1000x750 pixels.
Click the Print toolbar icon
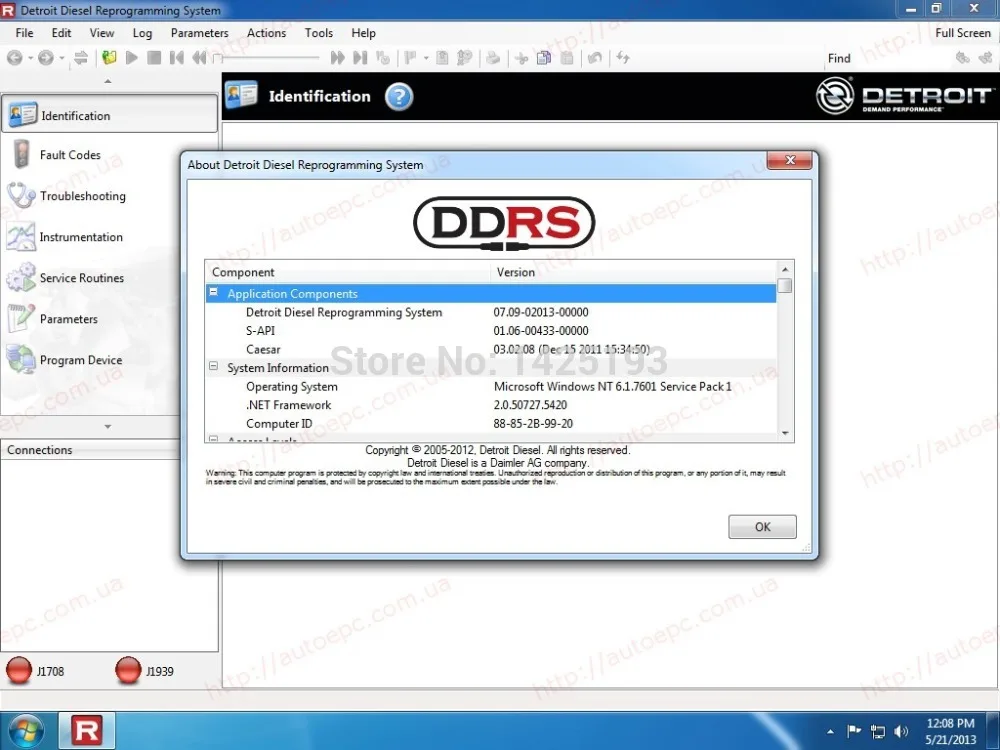492,58
